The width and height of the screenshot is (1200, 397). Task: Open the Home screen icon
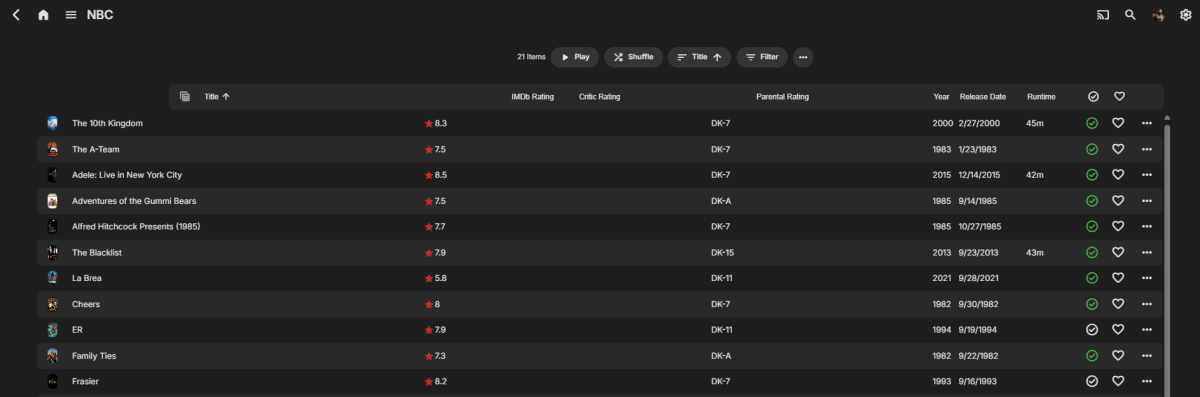coord(43,15)
